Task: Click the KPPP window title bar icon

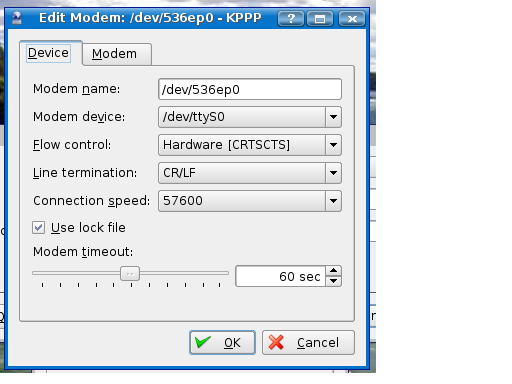Action: click(16, 18)
